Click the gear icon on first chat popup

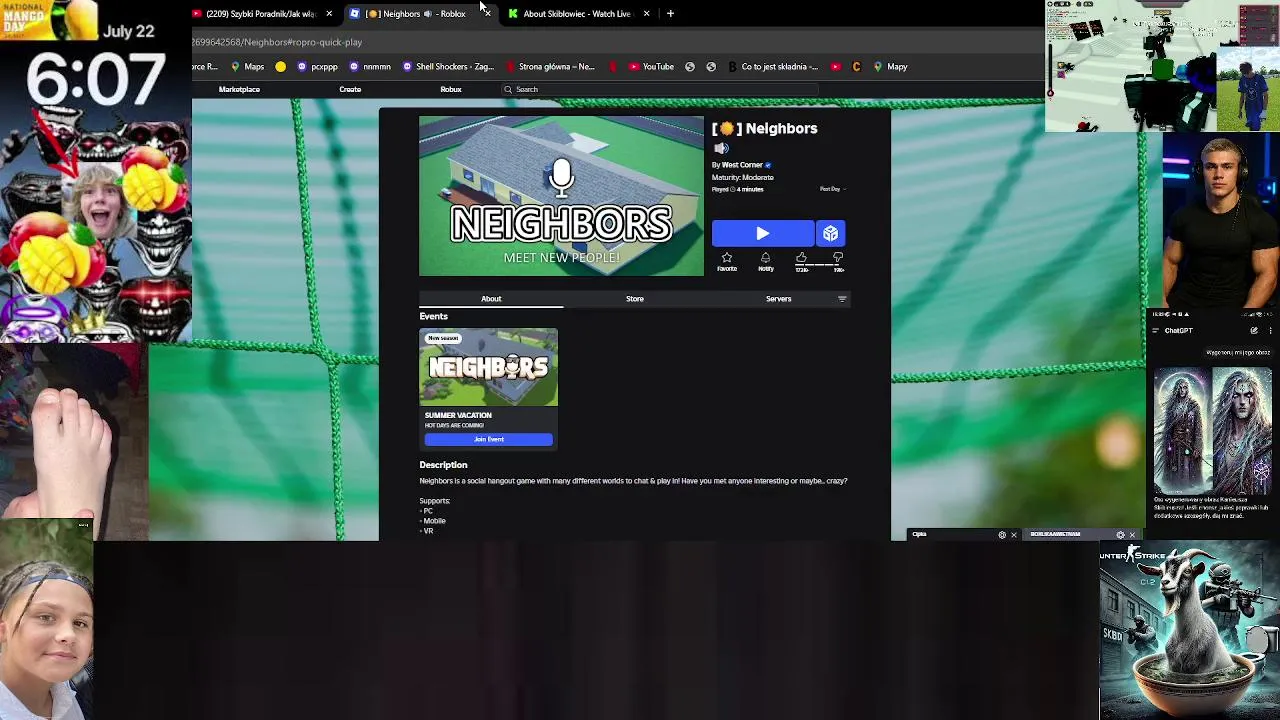[1002, 535]
